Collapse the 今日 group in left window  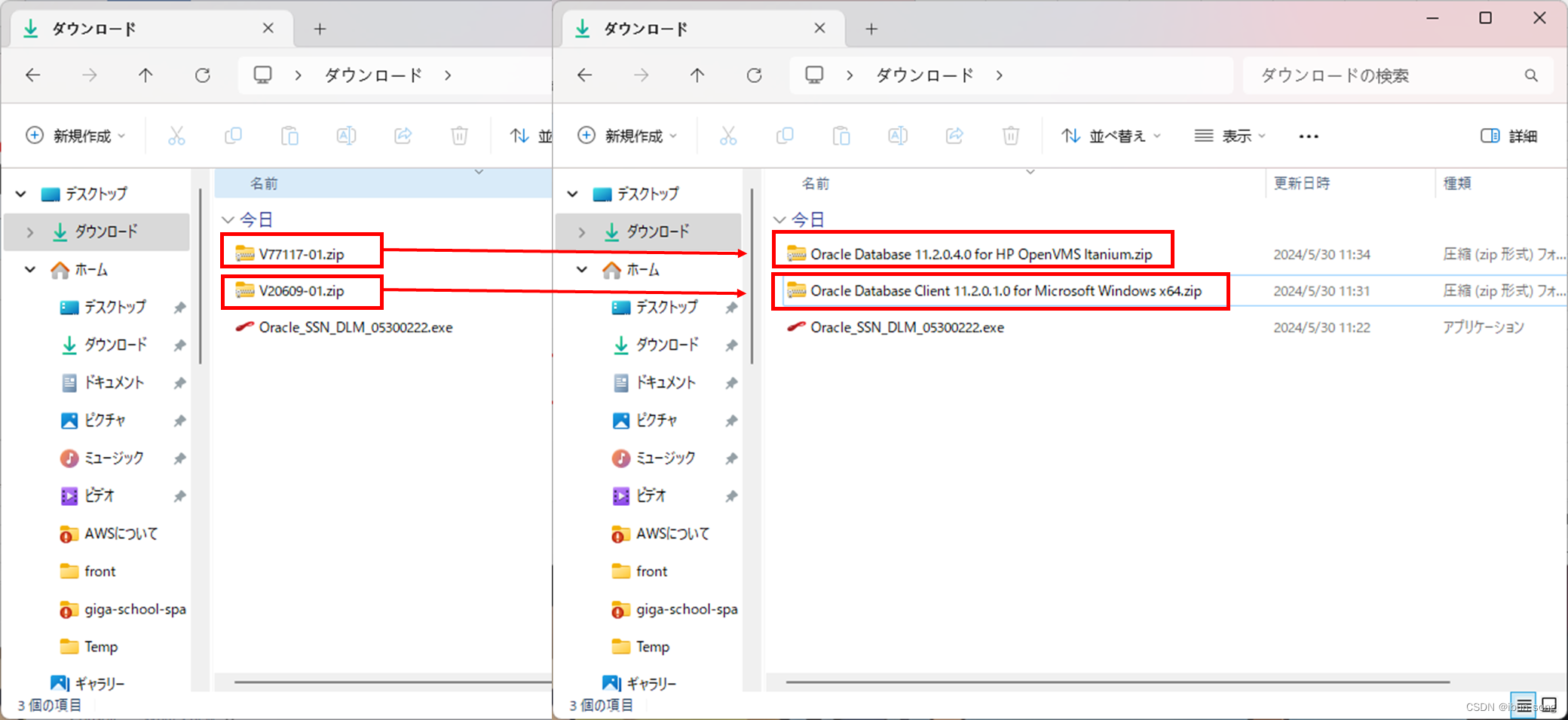pos(228,219)
